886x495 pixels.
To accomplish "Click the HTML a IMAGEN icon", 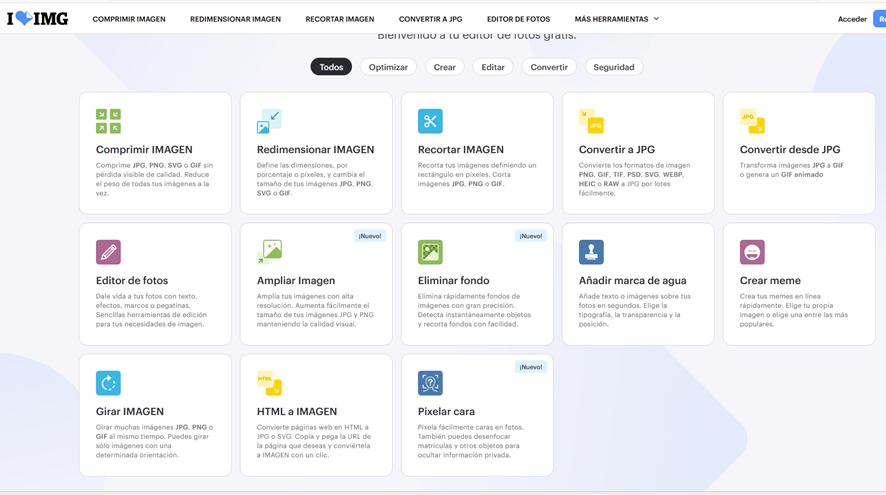I will pyautogui.click(x=269, y=383).
